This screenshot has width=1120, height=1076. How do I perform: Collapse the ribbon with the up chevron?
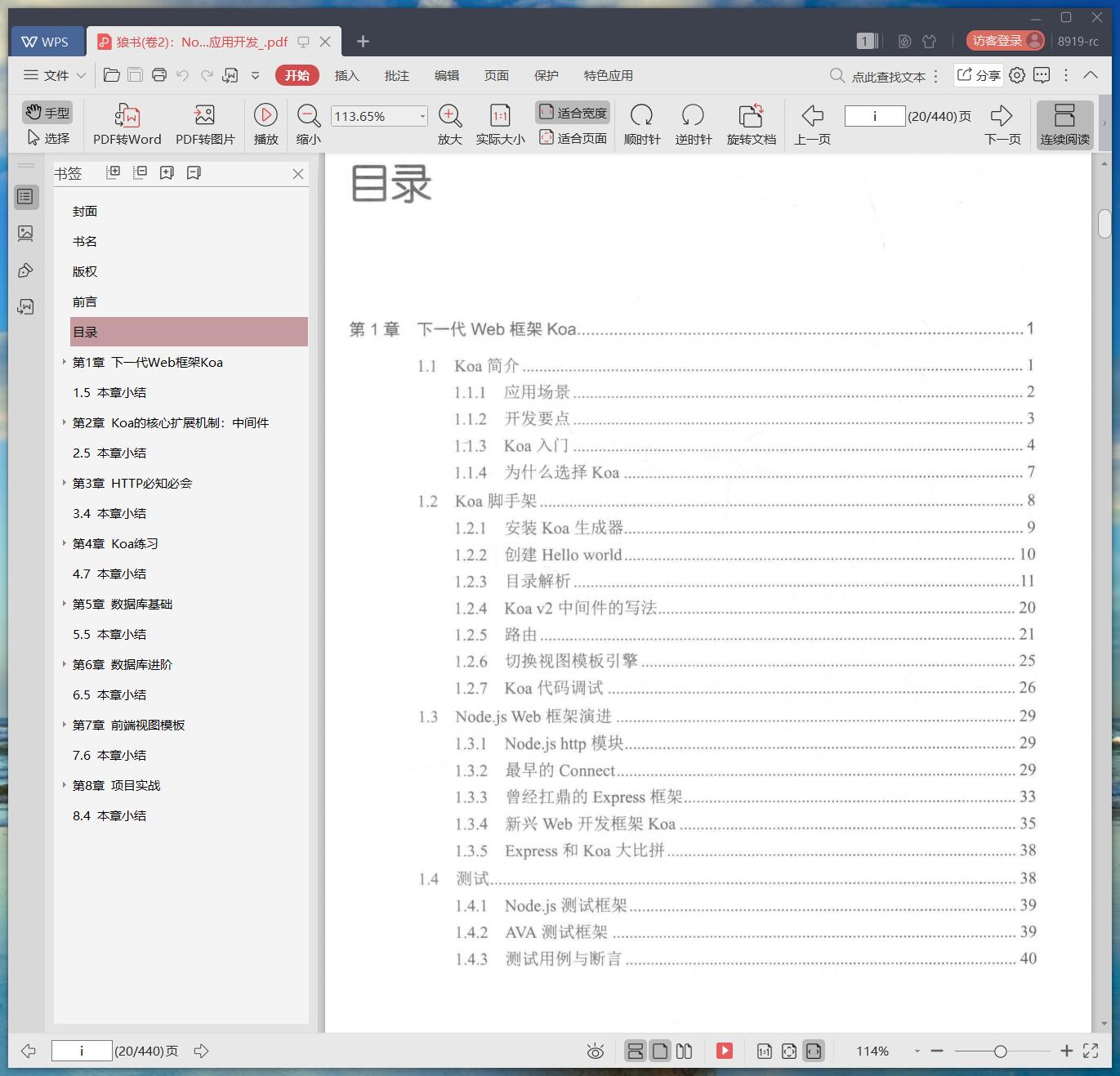[1091, 75]
